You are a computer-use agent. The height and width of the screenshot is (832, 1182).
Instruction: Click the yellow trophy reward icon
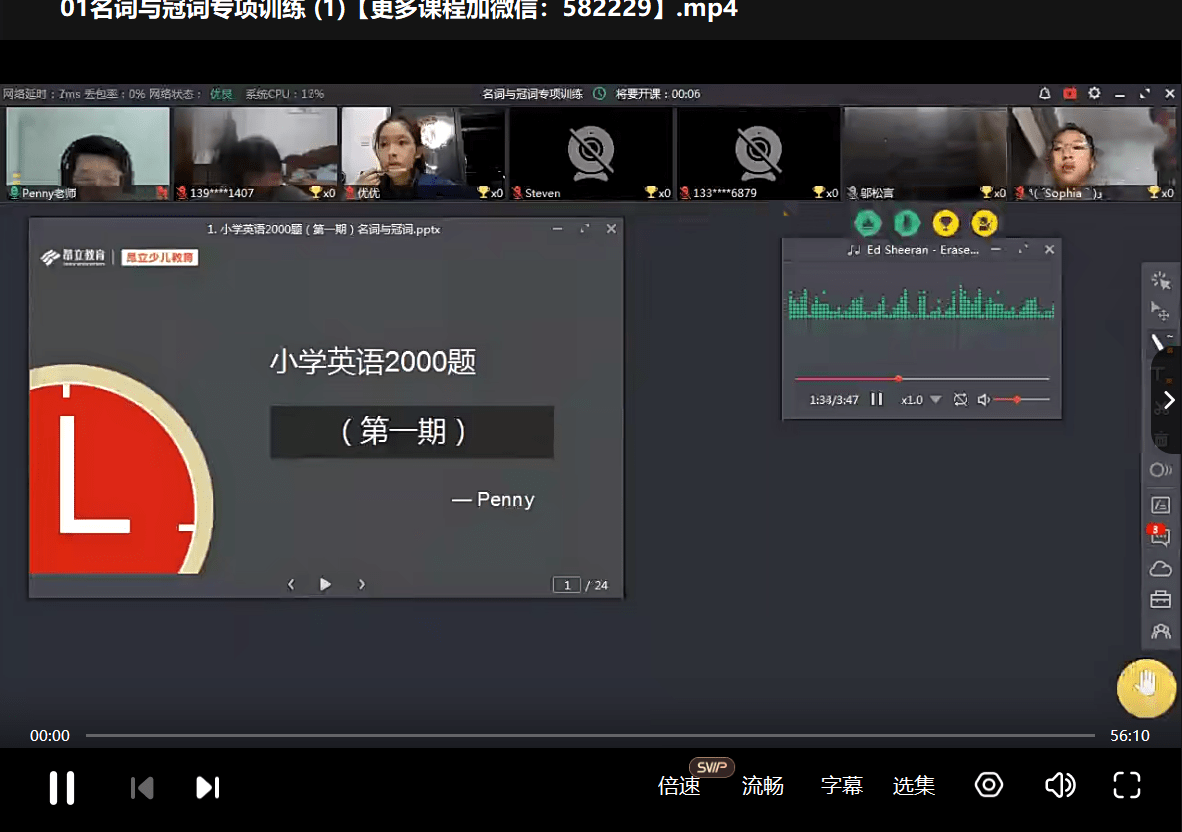[x=945, y=223]
